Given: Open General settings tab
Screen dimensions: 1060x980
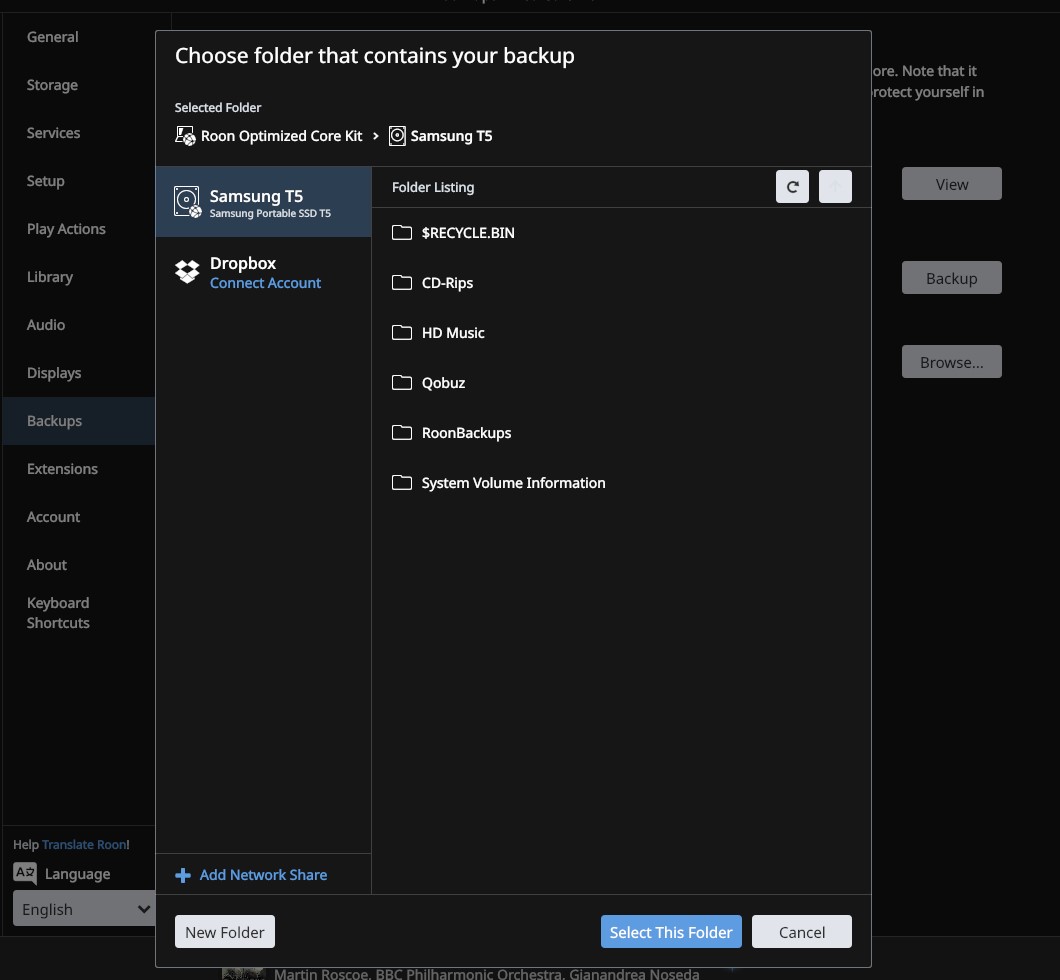Looking at the screenshot, I should coord(53,37).
